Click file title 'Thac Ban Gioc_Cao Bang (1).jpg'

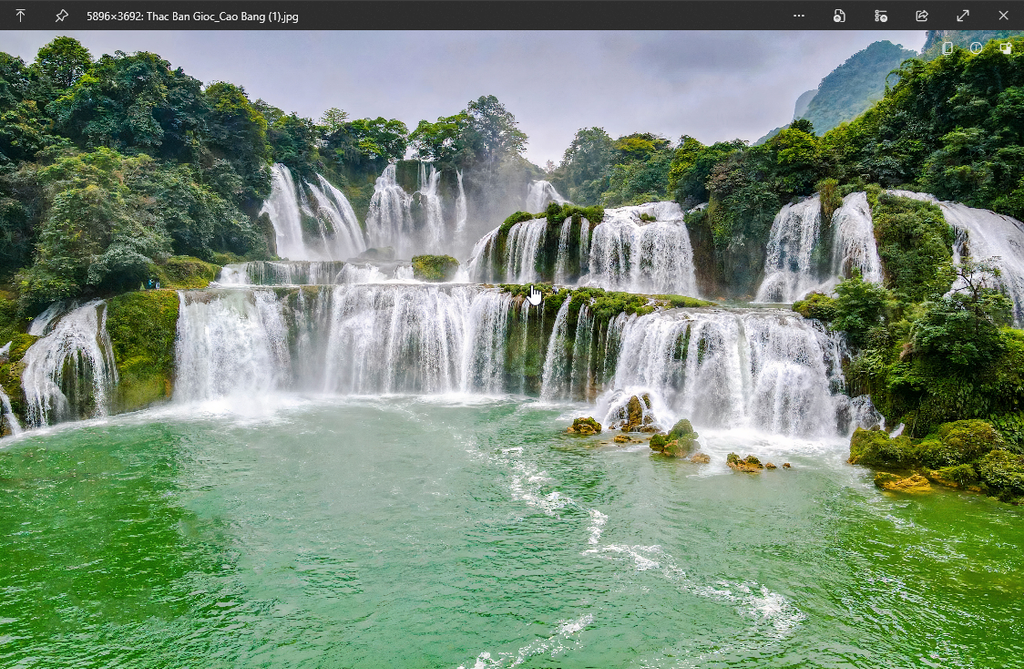(222, 16)
